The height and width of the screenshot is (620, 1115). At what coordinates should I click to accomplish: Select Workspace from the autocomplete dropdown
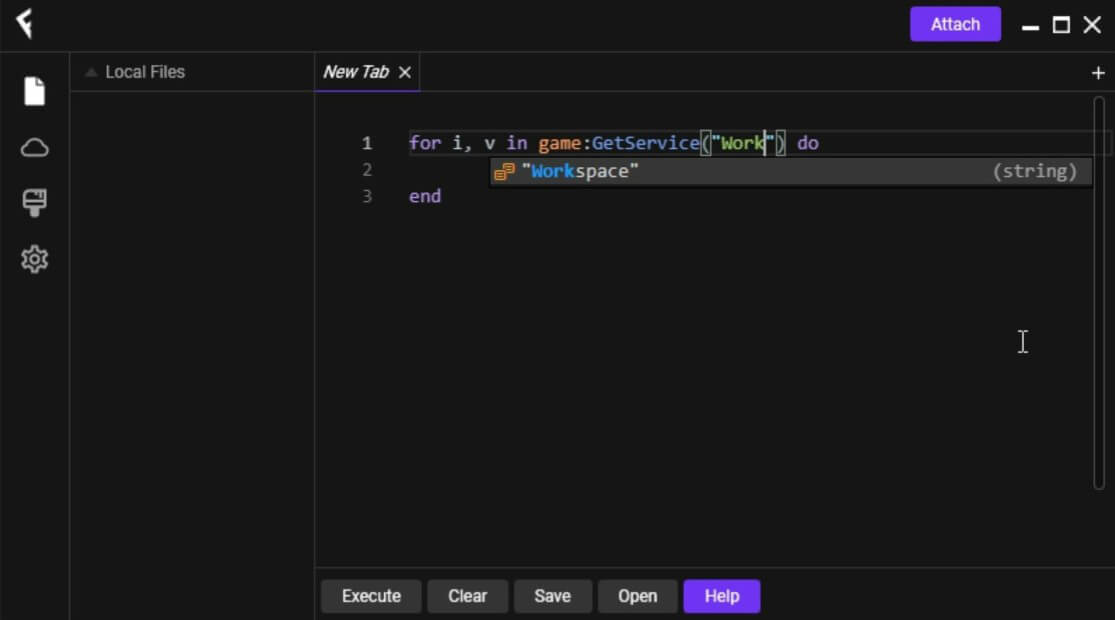(577, 171)
